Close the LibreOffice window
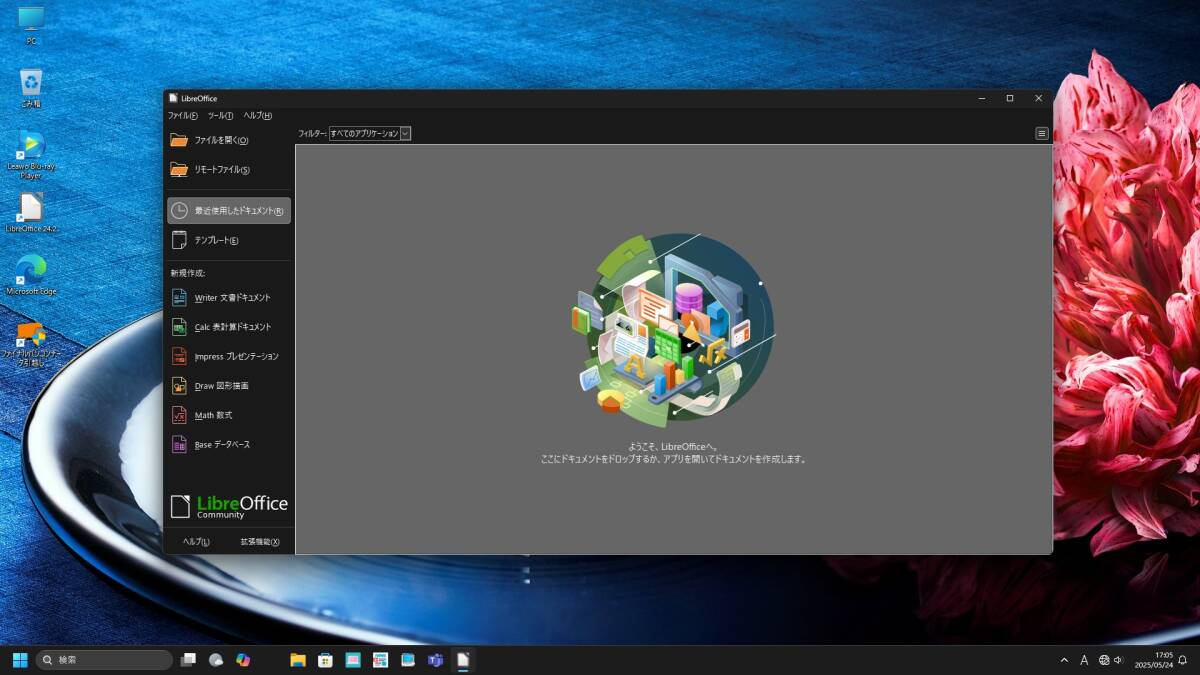This screenshot has height=675, width=1200. coord(1039,98)
